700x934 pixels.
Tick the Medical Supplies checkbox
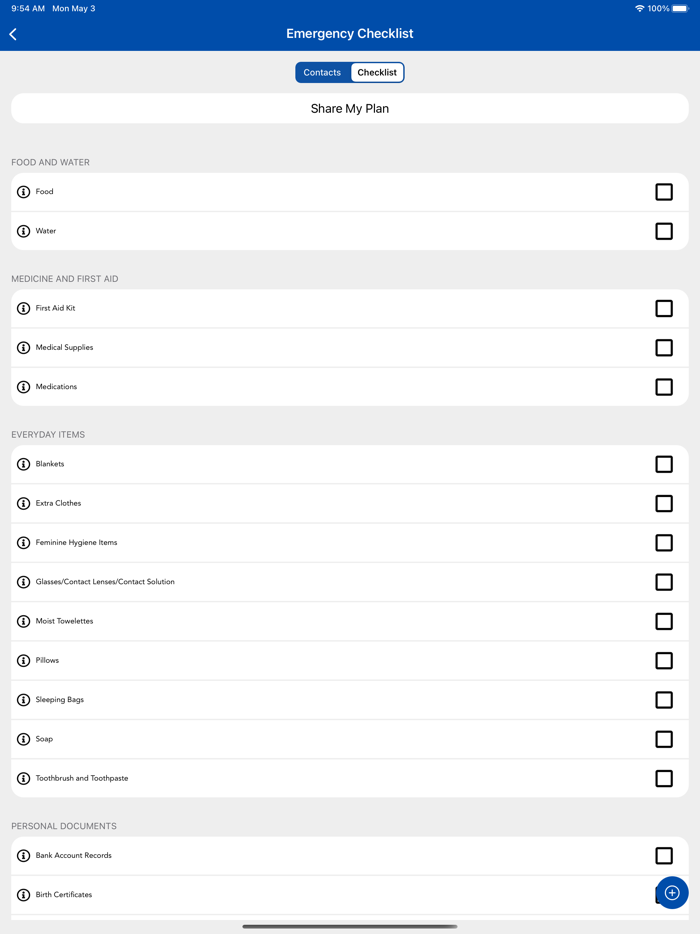664,348
